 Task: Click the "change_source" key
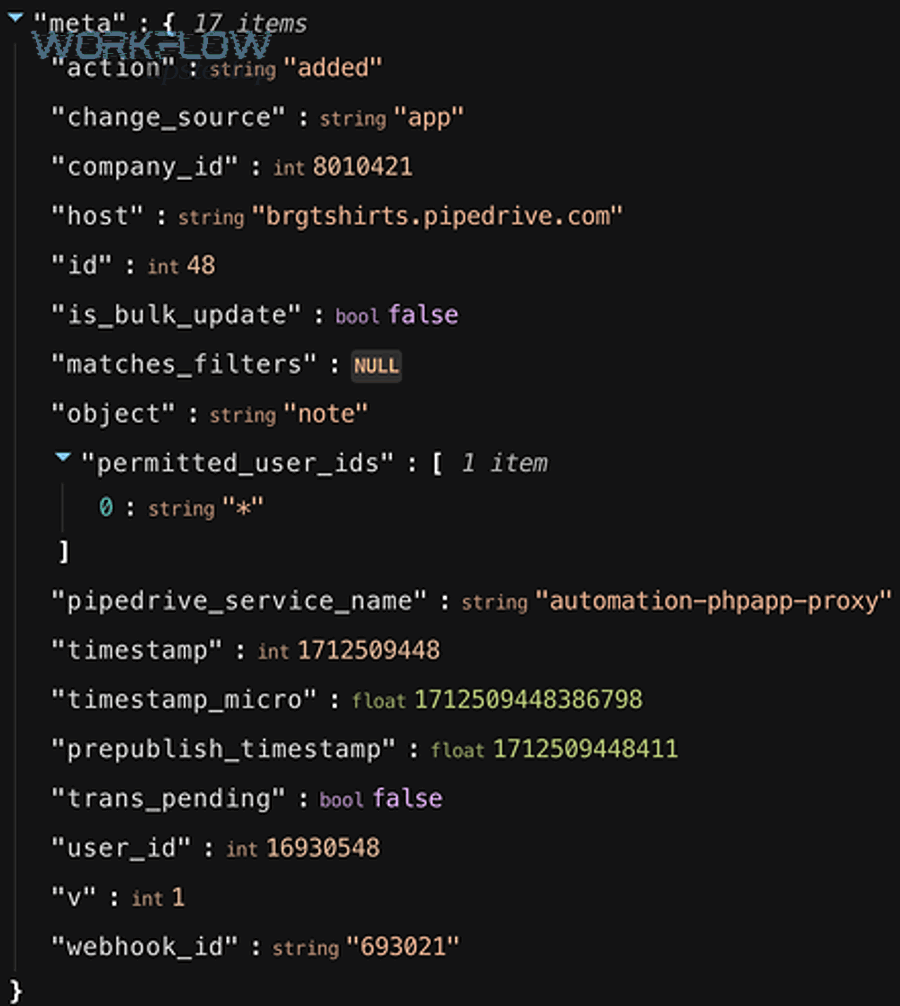(x=168, y=117)
